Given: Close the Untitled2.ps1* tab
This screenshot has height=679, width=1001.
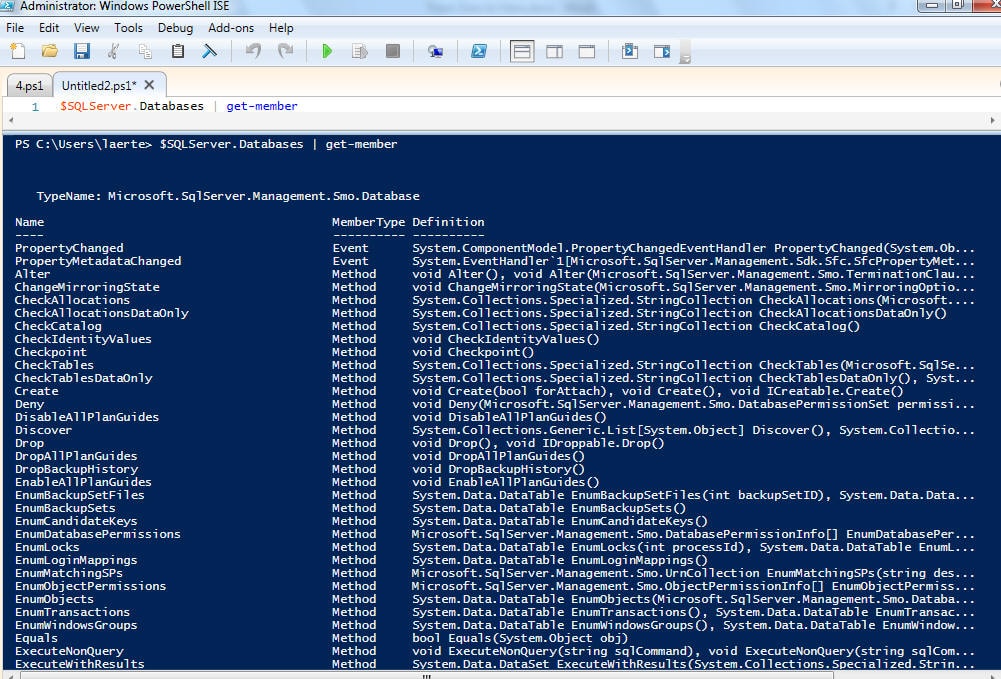Looking at the screenshot, I should point(149,85).
